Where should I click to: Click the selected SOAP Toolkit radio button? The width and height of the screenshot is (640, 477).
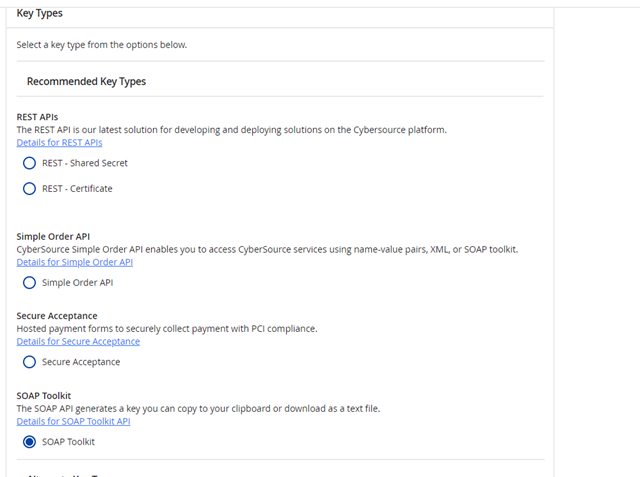click(x=30, y=441)
